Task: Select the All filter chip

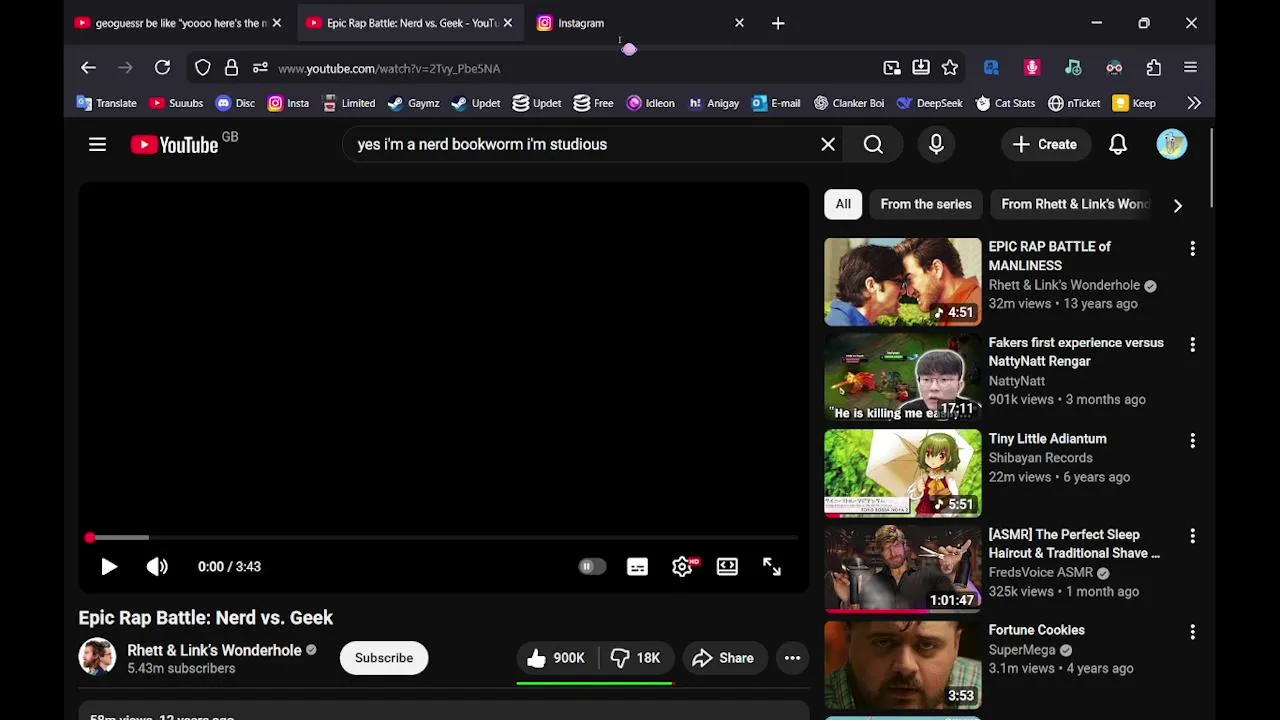Action: tap(843, 204)
